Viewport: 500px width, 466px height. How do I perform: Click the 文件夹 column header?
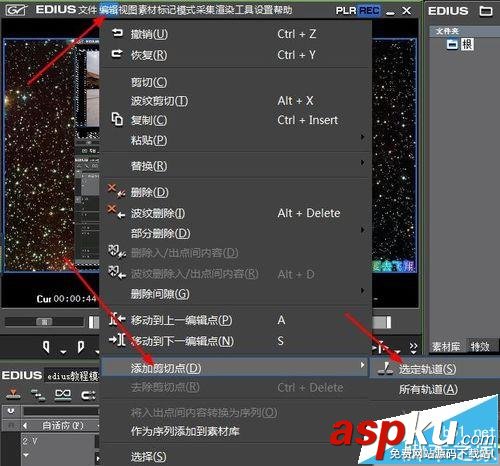(x=448, y=31)
